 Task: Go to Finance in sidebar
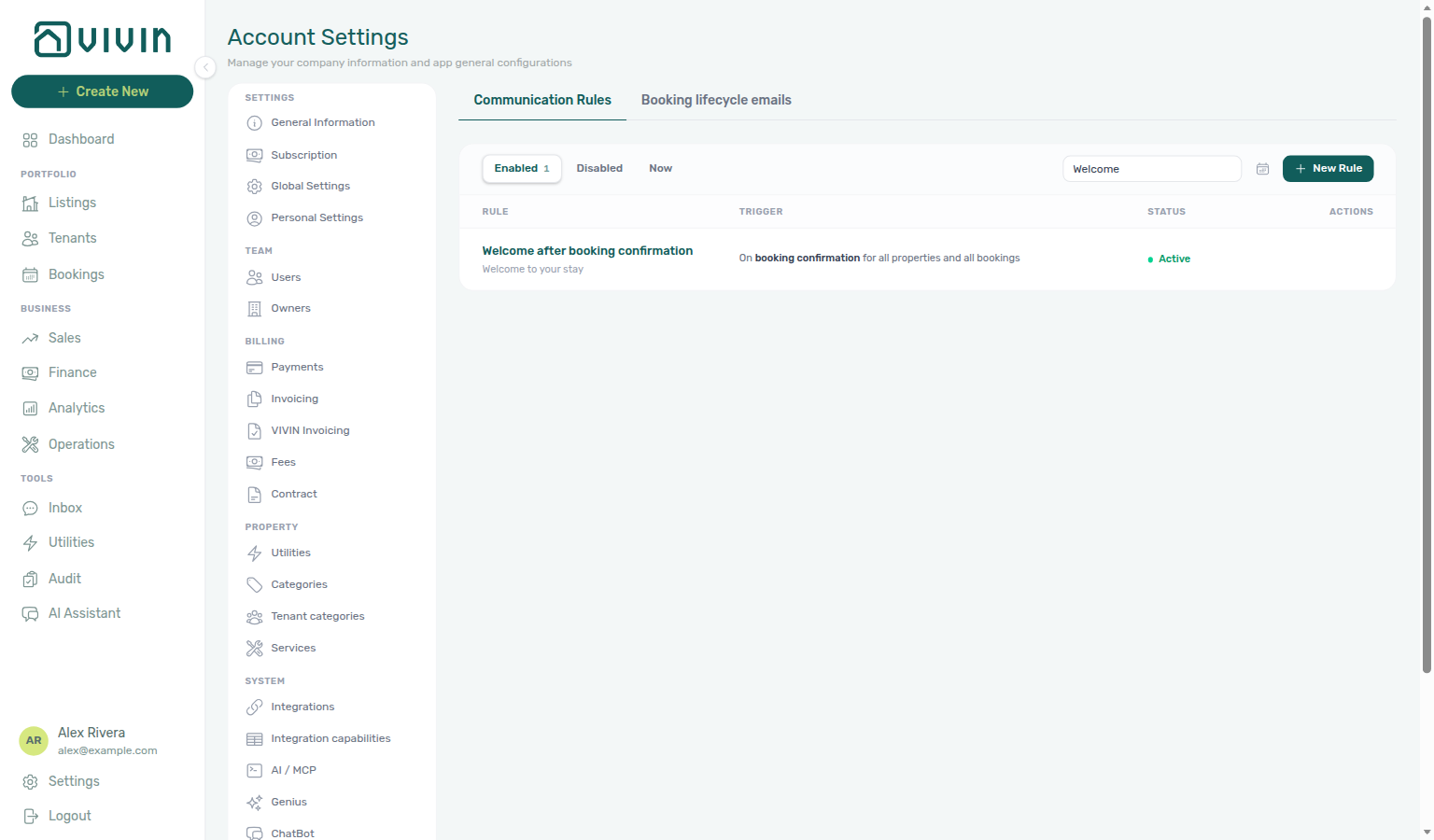pos(72,372)
